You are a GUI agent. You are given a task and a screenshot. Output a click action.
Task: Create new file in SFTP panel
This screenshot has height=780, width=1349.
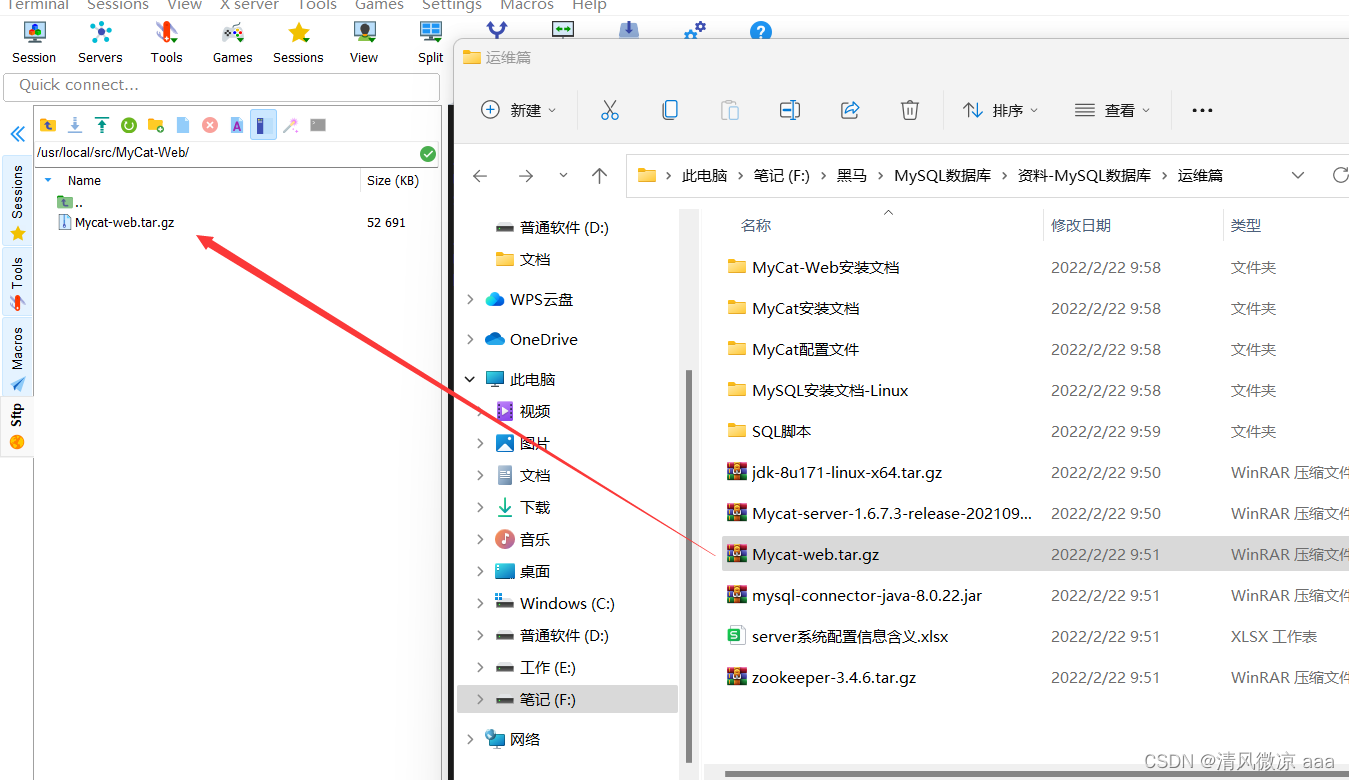(x=183, y=125)
